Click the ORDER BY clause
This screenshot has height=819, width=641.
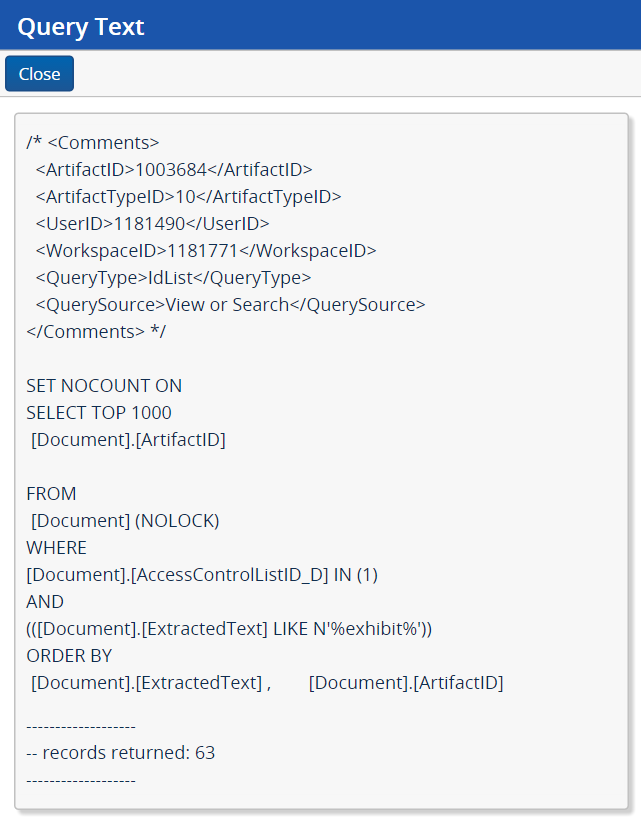click(x=70, y=655)
